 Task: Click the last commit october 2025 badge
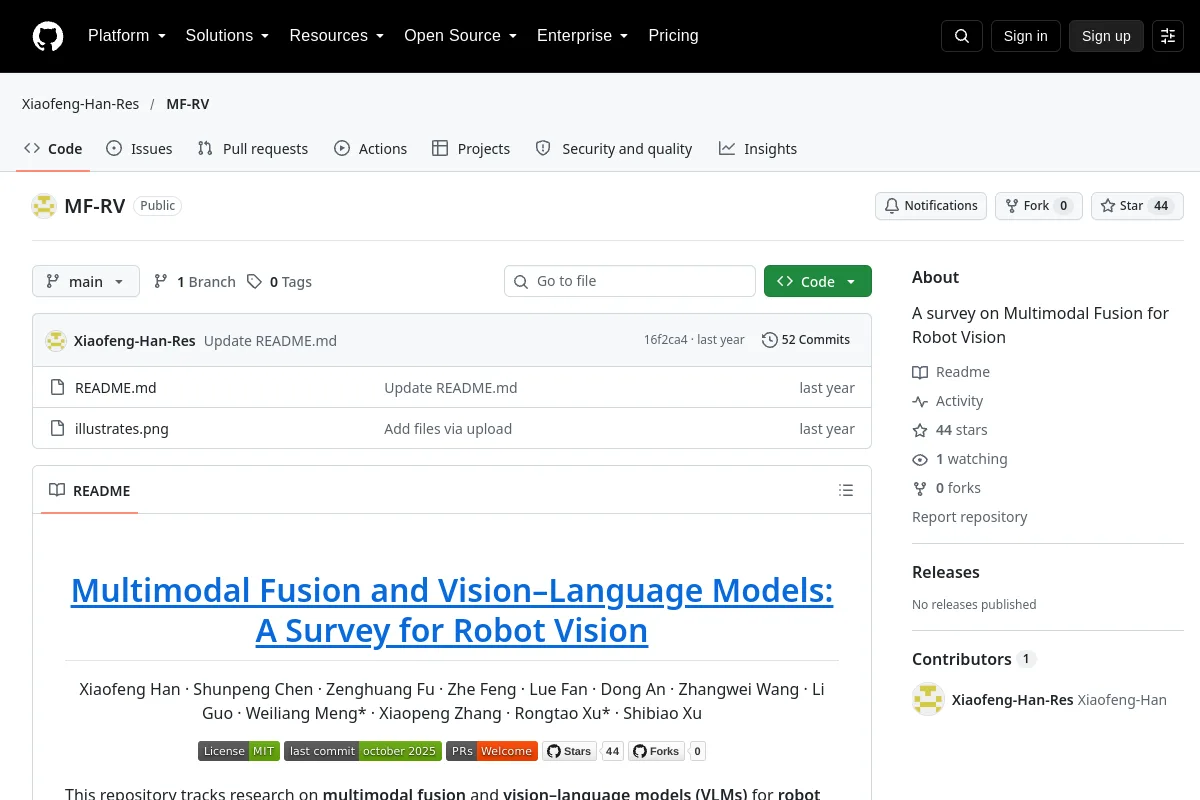pyautogui.click(x=363, y=751)
